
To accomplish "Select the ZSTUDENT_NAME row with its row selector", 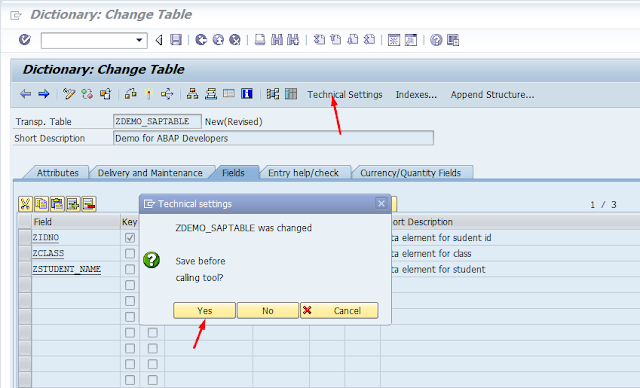I will point(25,269).
